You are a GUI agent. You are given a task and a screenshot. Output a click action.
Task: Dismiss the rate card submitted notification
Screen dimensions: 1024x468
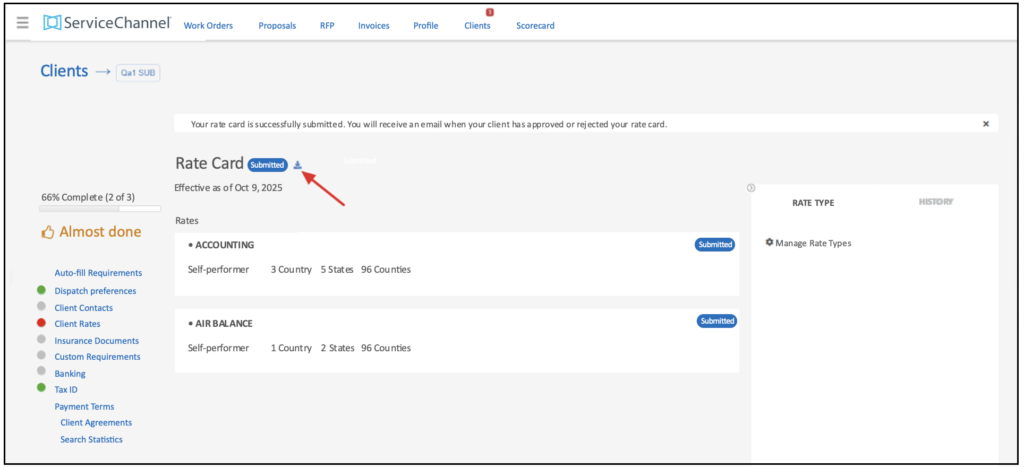point(985,124)
